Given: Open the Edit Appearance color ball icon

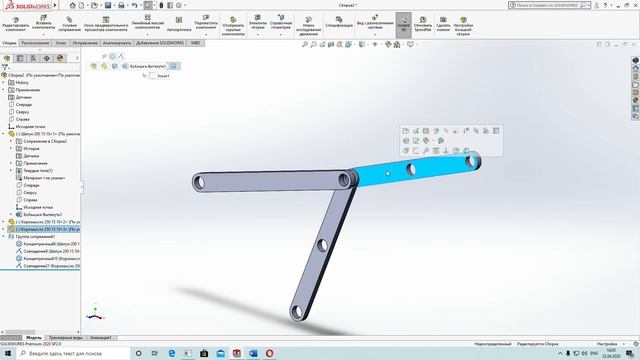Looking at the screenshot, I should tap(388, 44).
